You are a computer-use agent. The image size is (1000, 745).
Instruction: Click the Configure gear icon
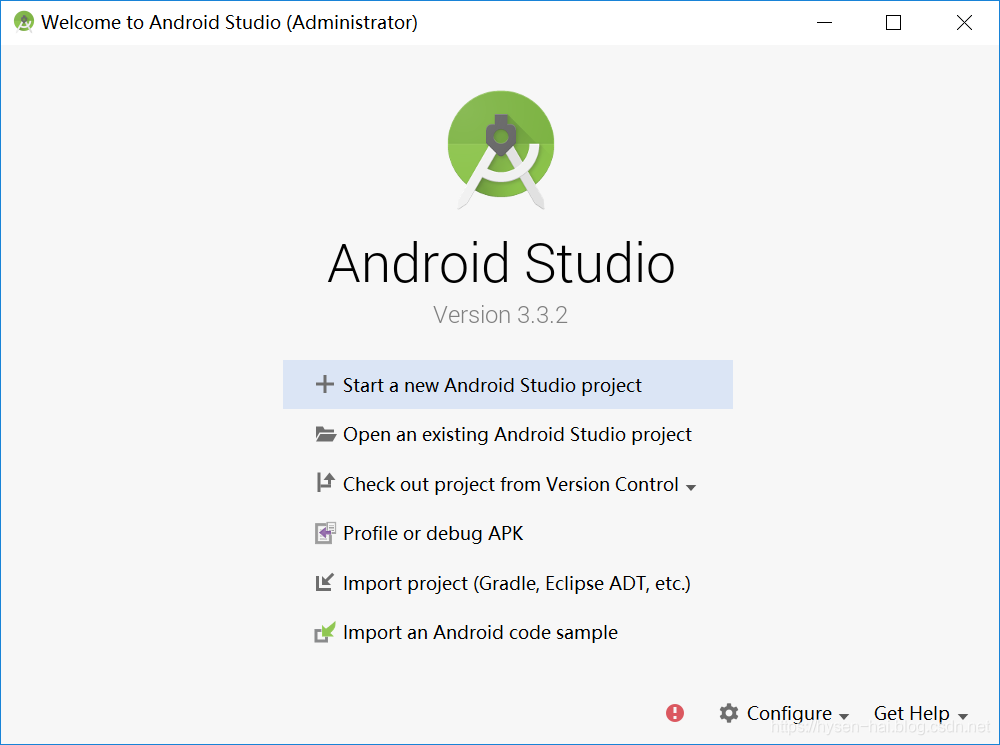click(x=728, y=712)
